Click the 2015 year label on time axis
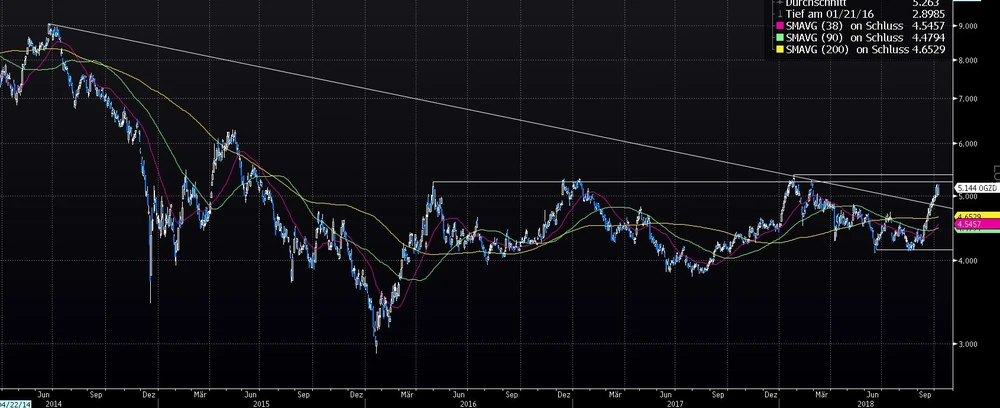The width and height of the screenshot is (1000, 408). click(260, 402)
